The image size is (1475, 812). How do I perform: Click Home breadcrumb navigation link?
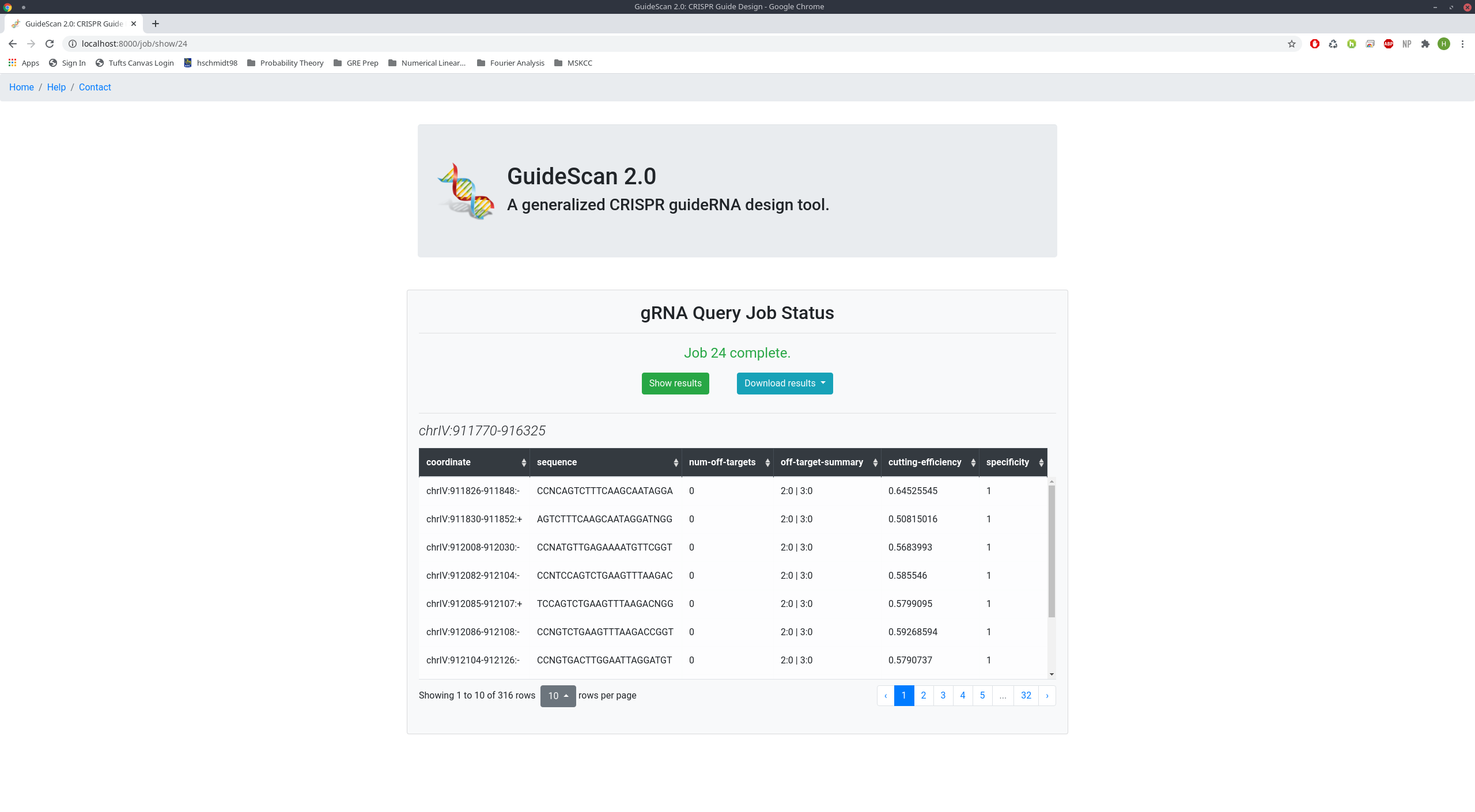click(21, 87)
